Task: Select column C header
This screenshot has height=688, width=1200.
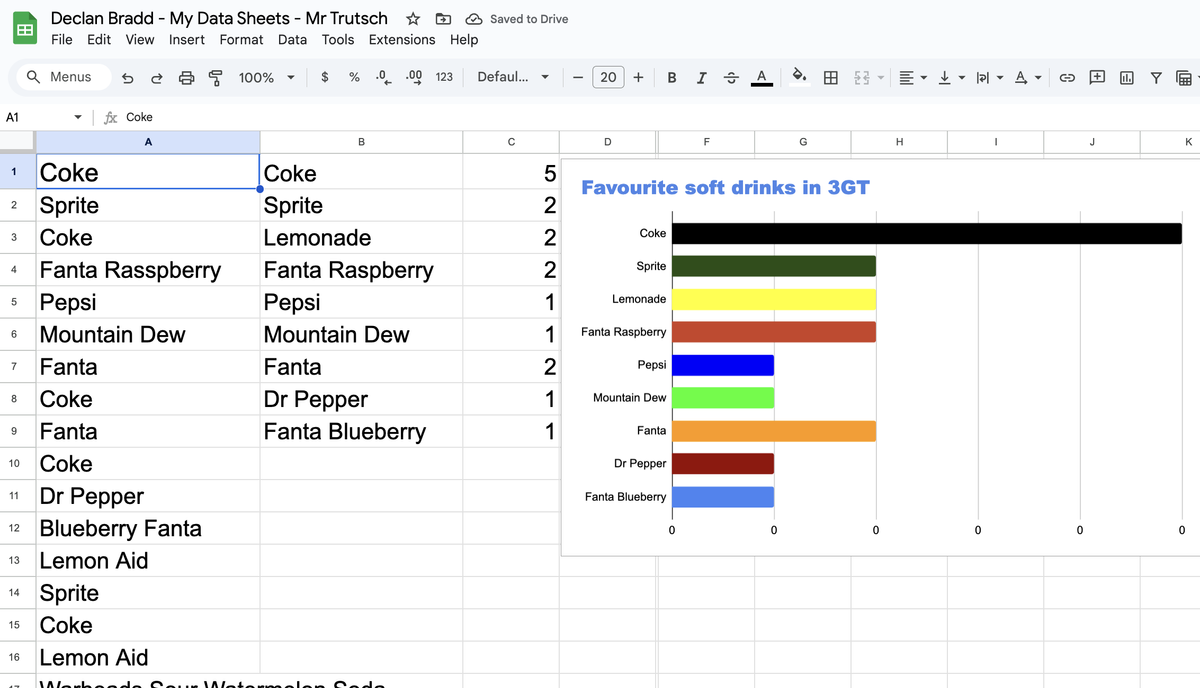Action: click(511, 142)
